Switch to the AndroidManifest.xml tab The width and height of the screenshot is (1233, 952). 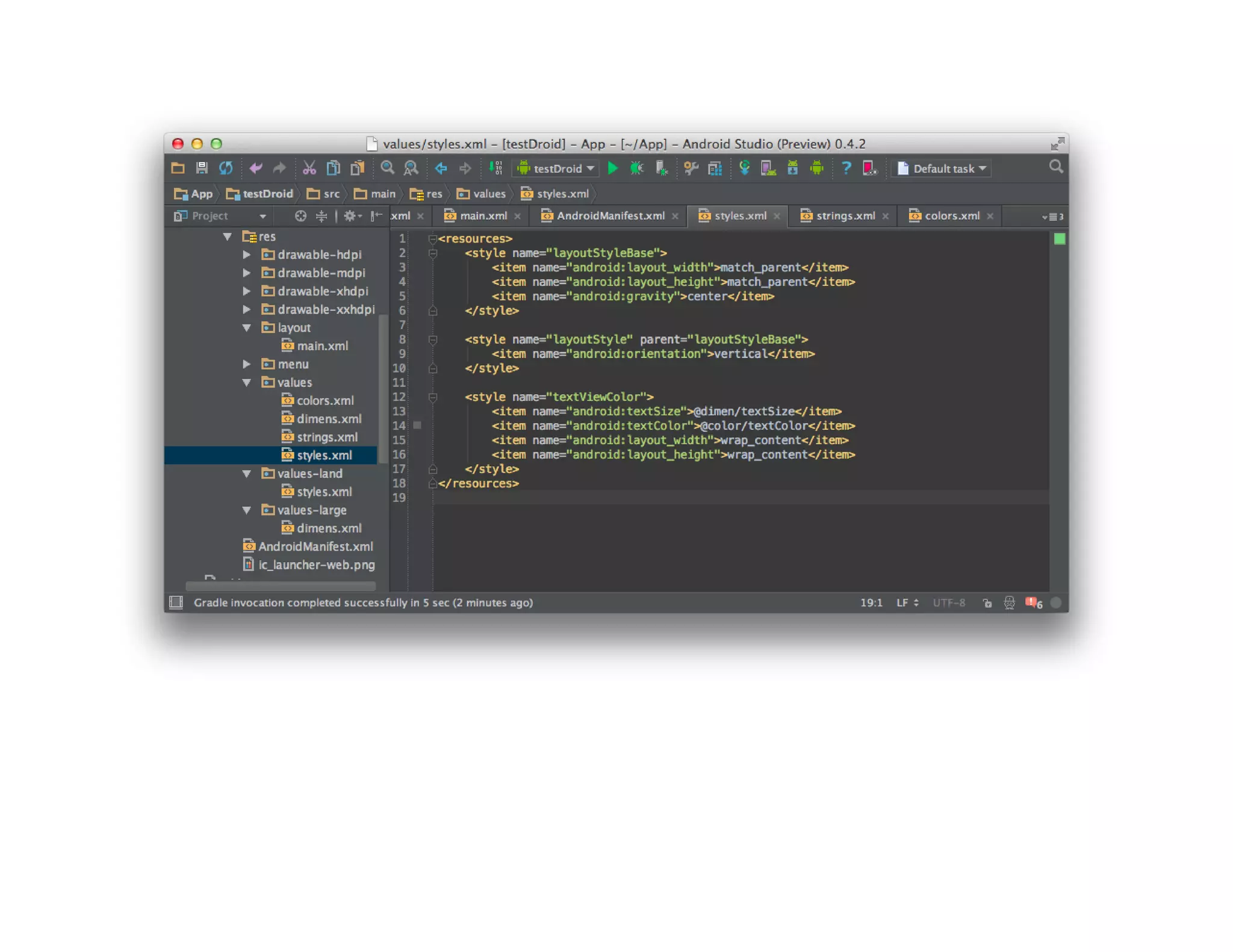pyautogui.click(x=609, y=216)
